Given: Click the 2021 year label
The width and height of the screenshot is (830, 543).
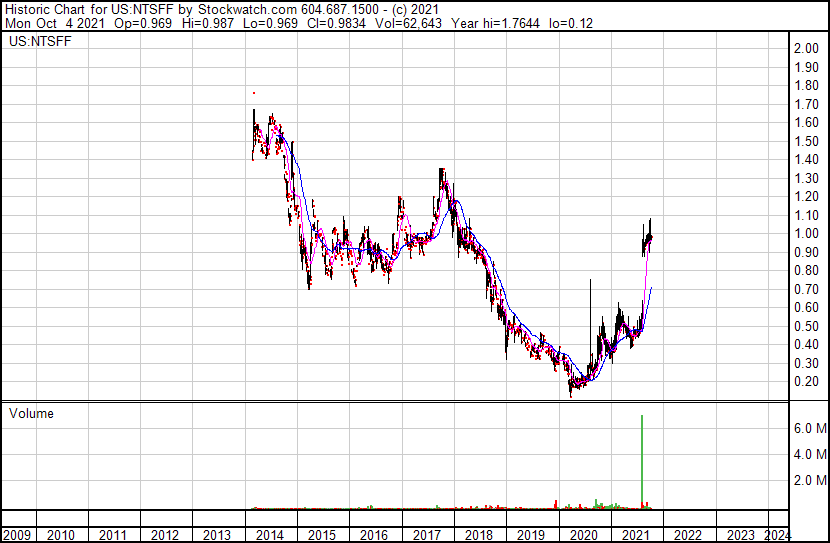Looking at the screenshot, I should (636, 535).
